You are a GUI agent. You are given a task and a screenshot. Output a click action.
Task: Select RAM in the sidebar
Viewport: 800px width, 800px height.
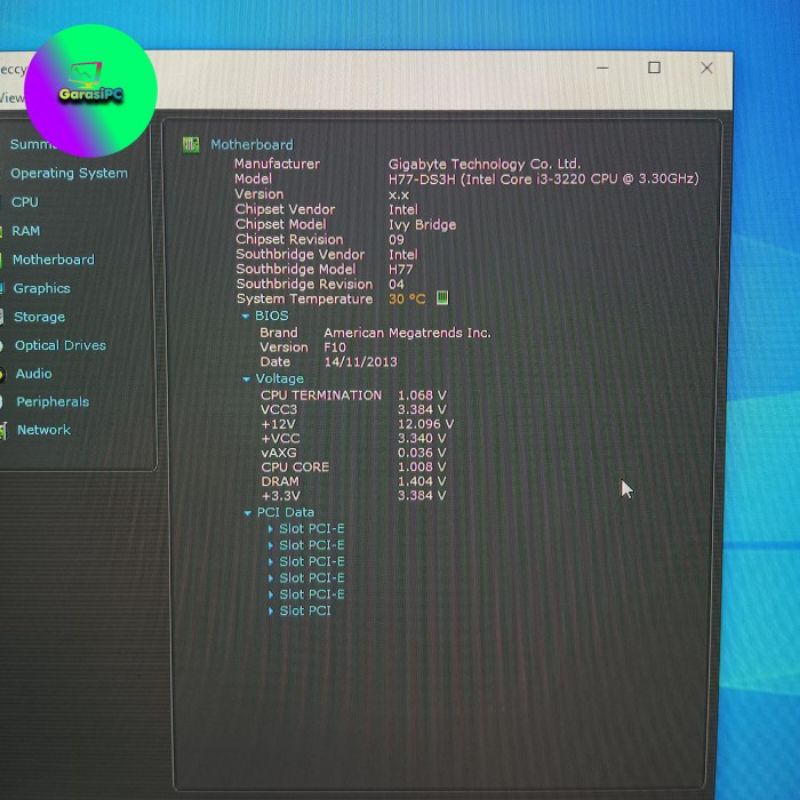coord(26,231)
